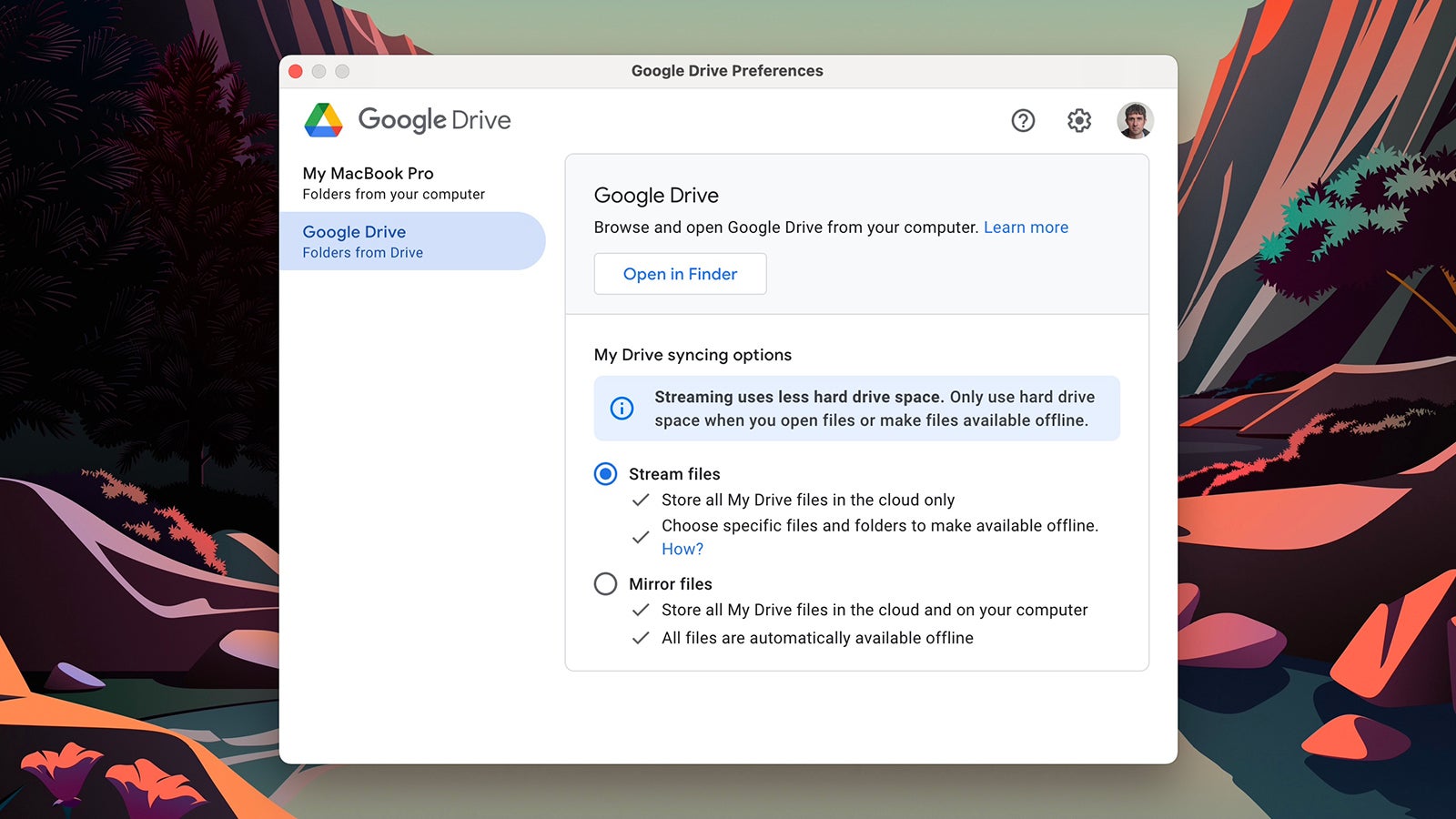Click the checkmark beside cloud and computer storage
The image size is (1456, 819).
641,610
